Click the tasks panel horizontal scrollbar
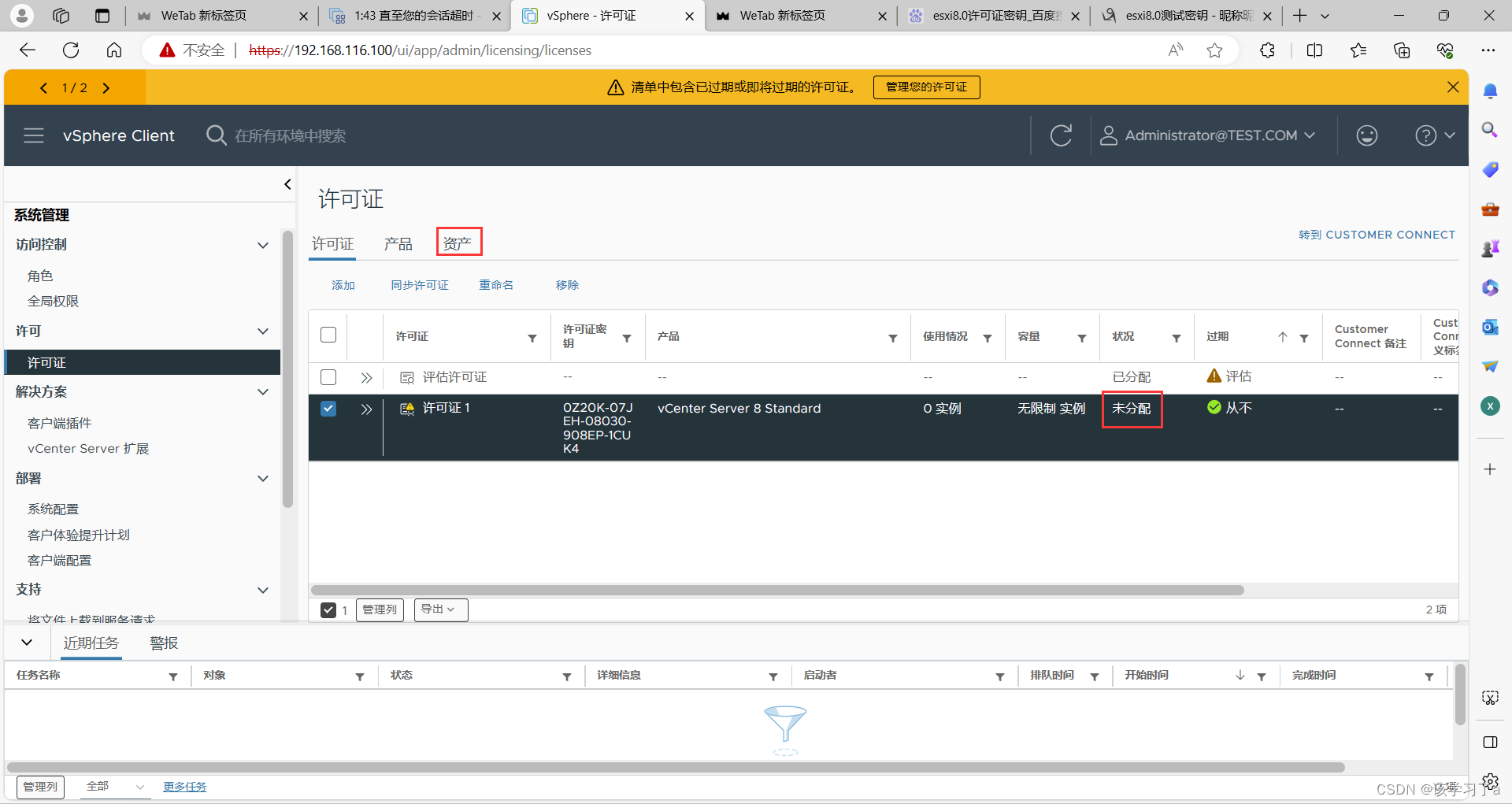 coord(675,767)
